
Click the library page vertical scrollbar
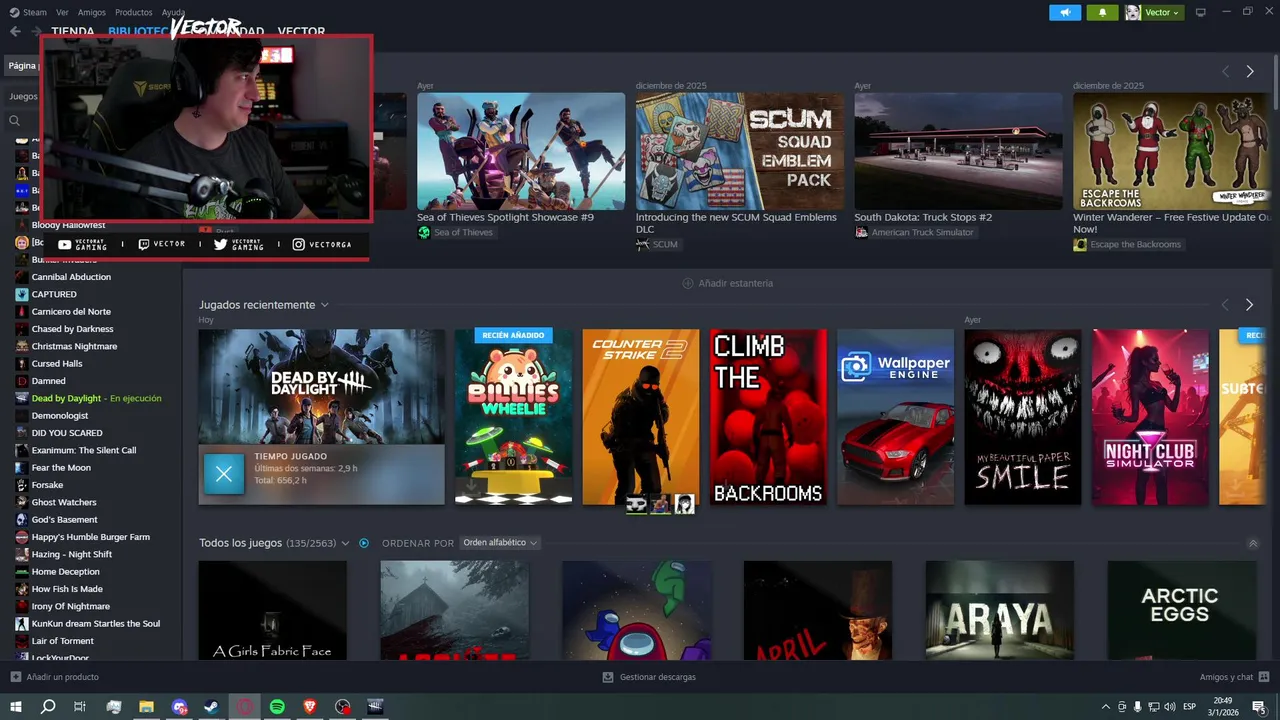point(1274,80)
